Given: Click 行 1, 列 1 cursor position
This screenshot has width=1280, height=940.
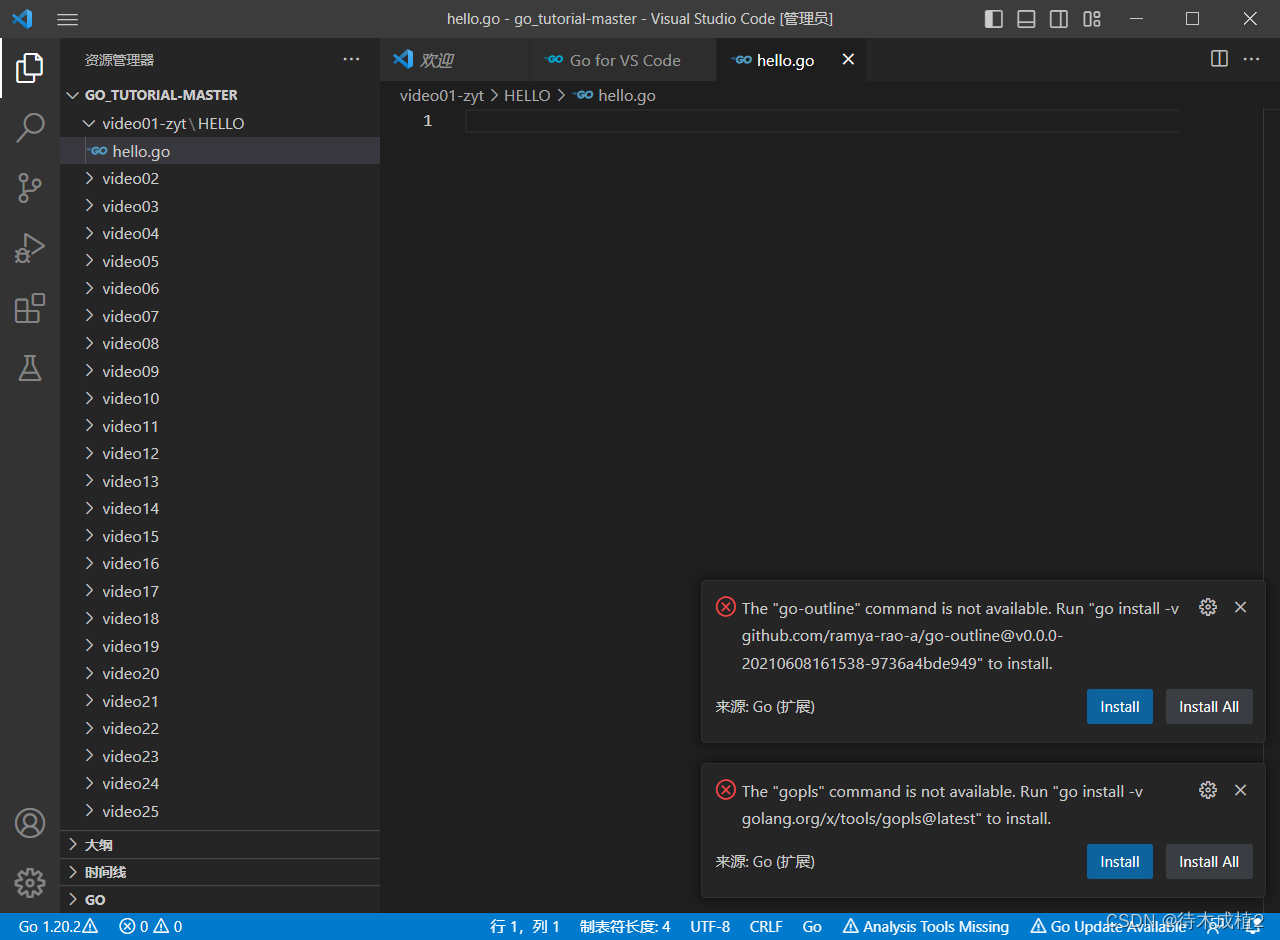Looking at the screenshot, I should [x=525, y=927].
